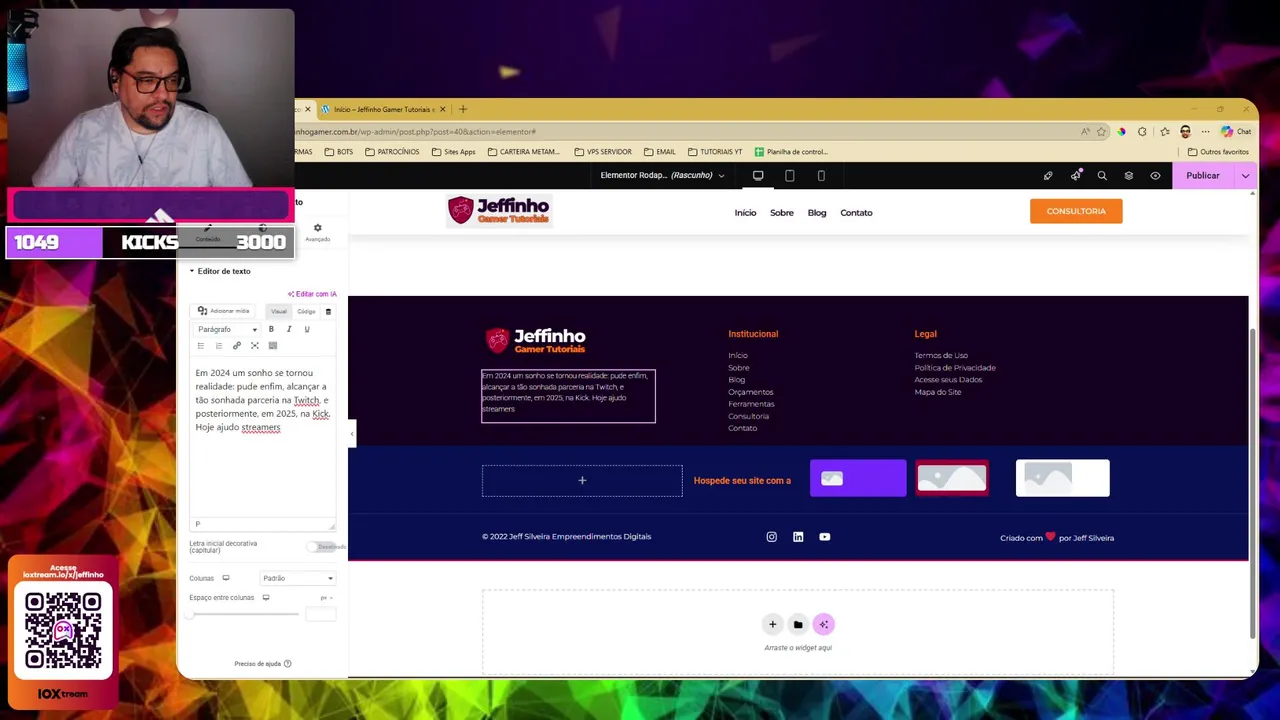Click the CONSULTORIA button
Screen dimensions: 1280x720
1076,211
